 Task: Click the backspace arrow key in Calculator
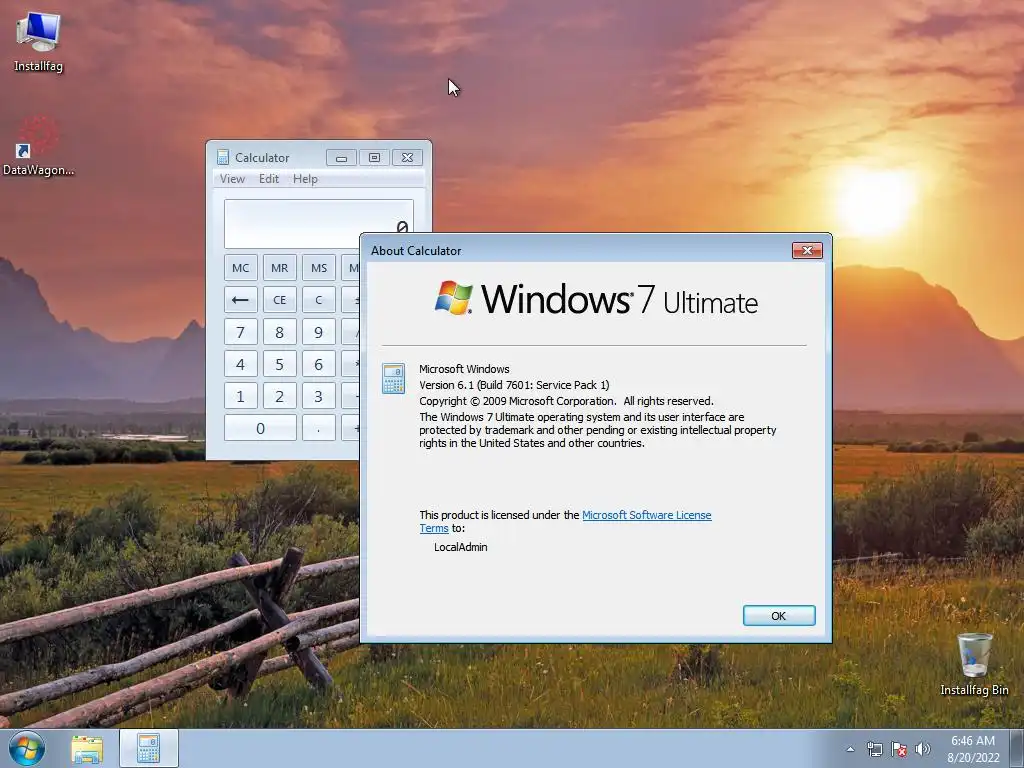point(240,300)
